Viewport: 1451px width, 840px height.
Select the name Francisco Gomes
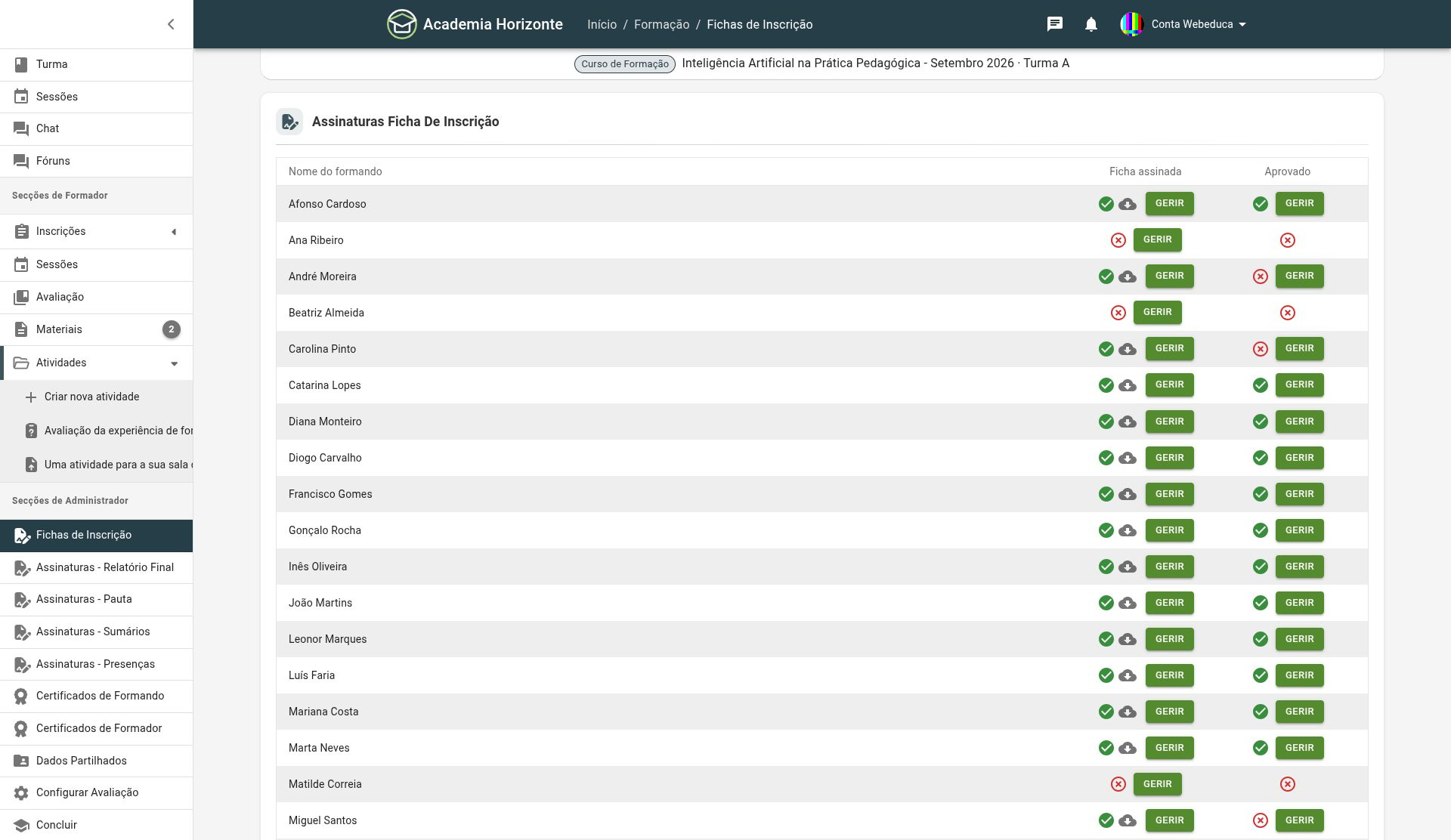pyautogui.click(x=330, y=494)
